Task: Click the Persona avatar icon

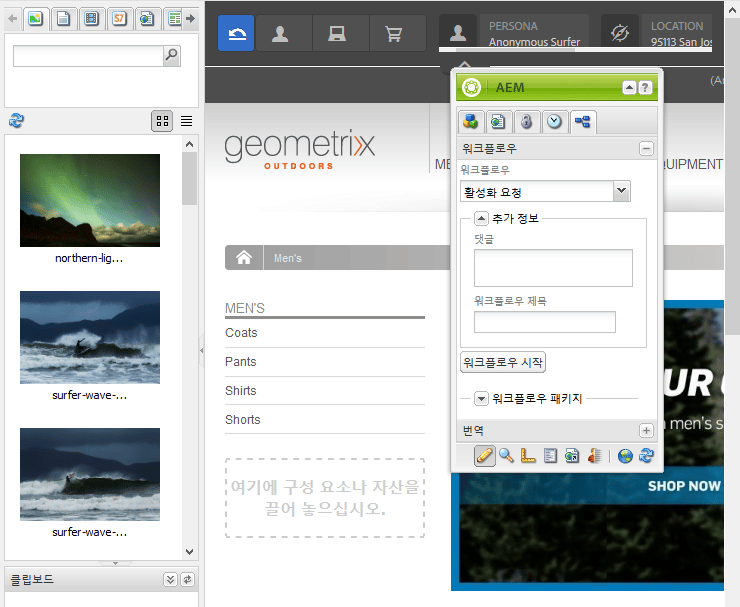Action: (458, 32)
